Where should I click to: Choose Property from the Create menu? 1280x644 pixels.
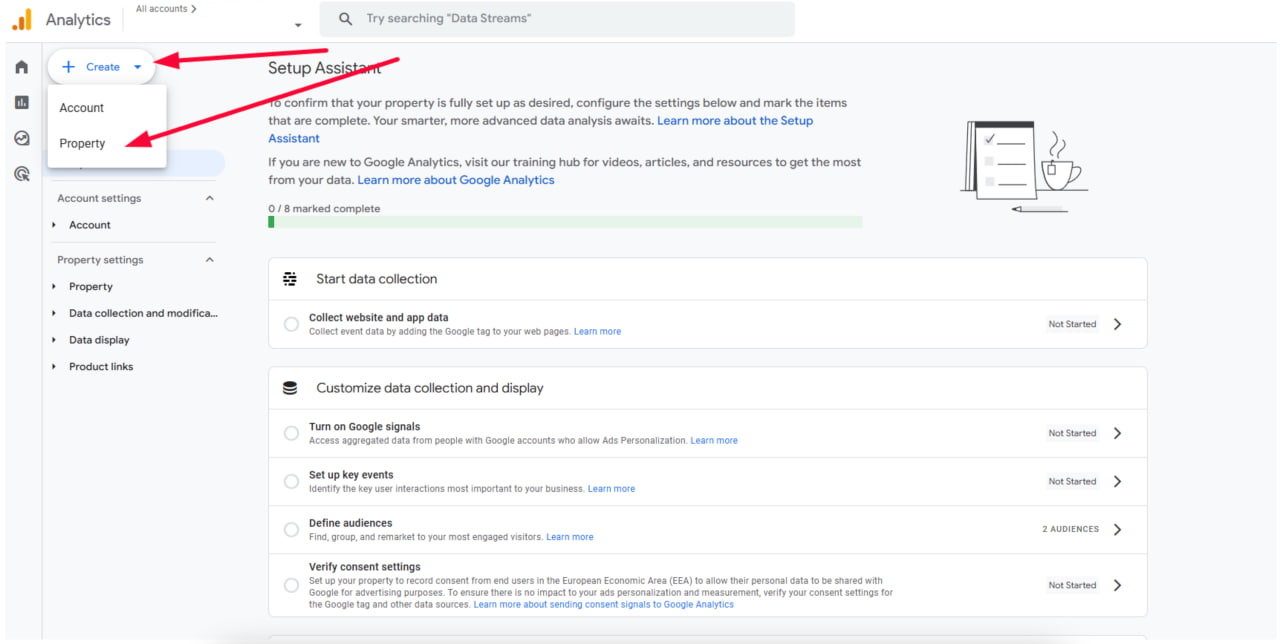[x=107, y=144]
